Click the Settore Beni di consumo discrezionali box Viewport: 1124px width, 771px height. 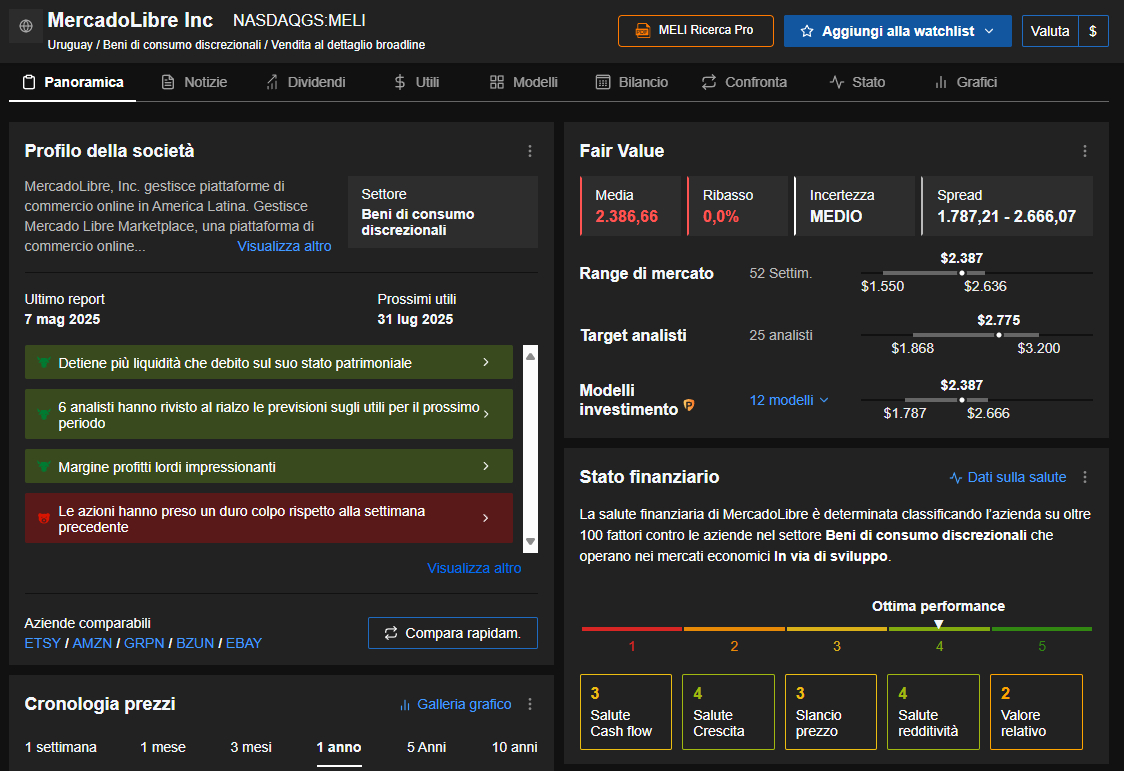[x=443, y=212]
